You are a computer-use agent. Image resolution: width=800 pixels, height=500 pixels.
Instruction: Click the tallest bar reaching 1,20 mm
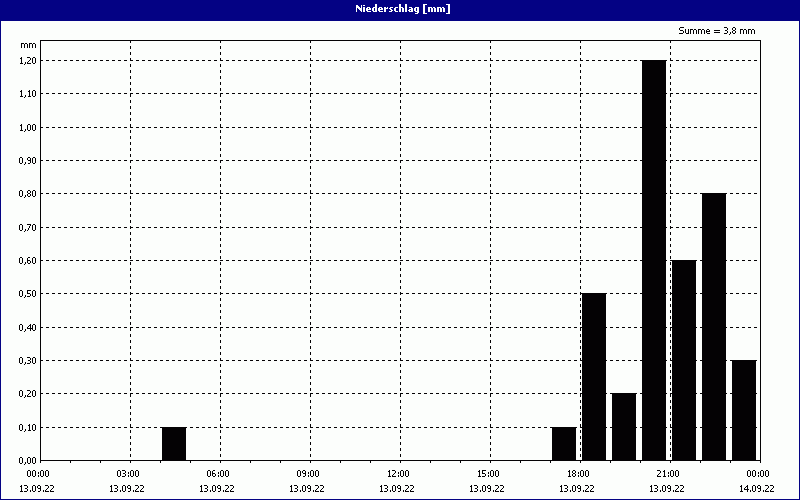pos(654,260)
